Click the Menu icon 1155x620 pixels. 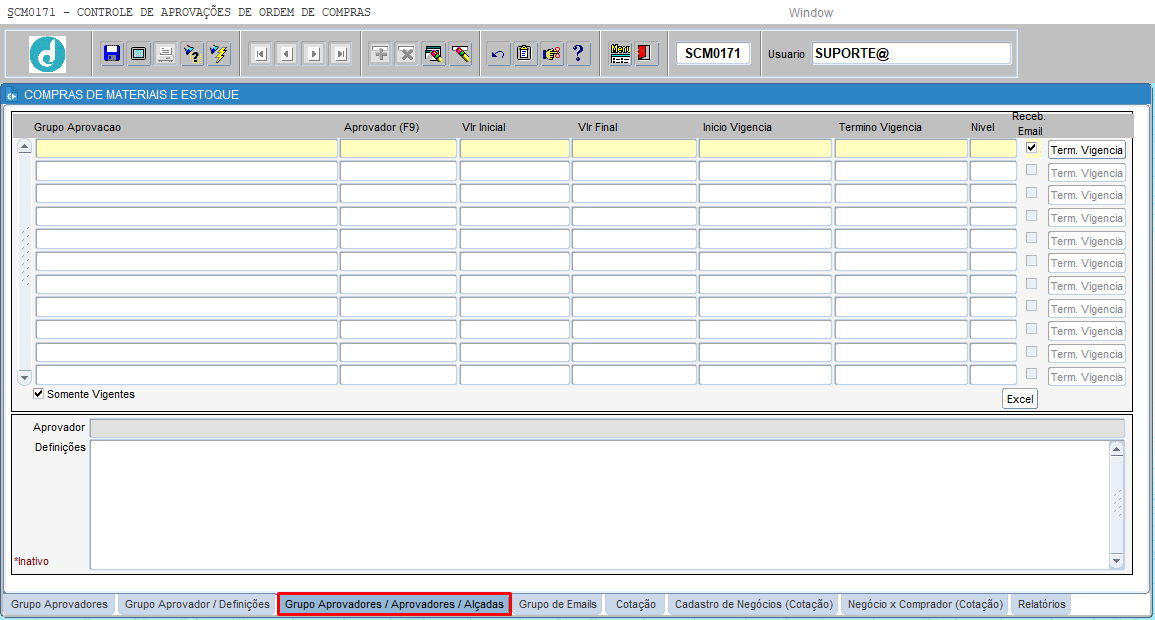click(x=620, y=54)
